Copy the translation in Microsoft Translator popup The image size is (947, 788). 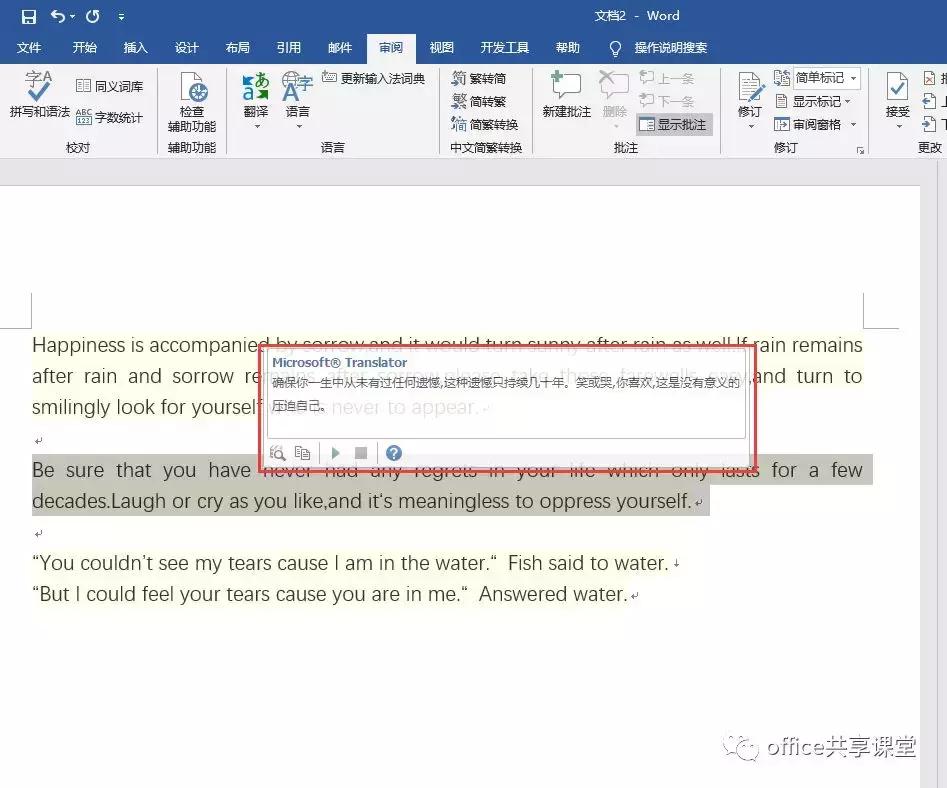(303, 453)
